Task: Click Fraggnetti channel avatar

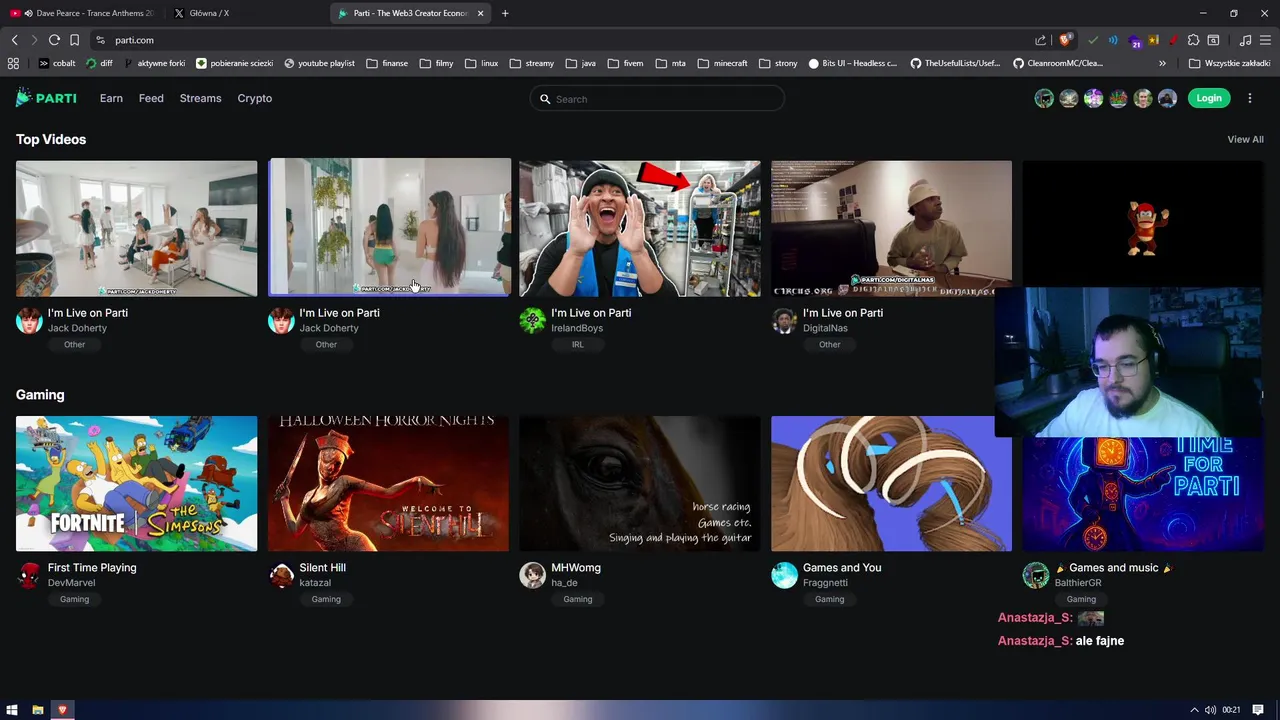Action: pyautogui.click(x=784, y=575)
